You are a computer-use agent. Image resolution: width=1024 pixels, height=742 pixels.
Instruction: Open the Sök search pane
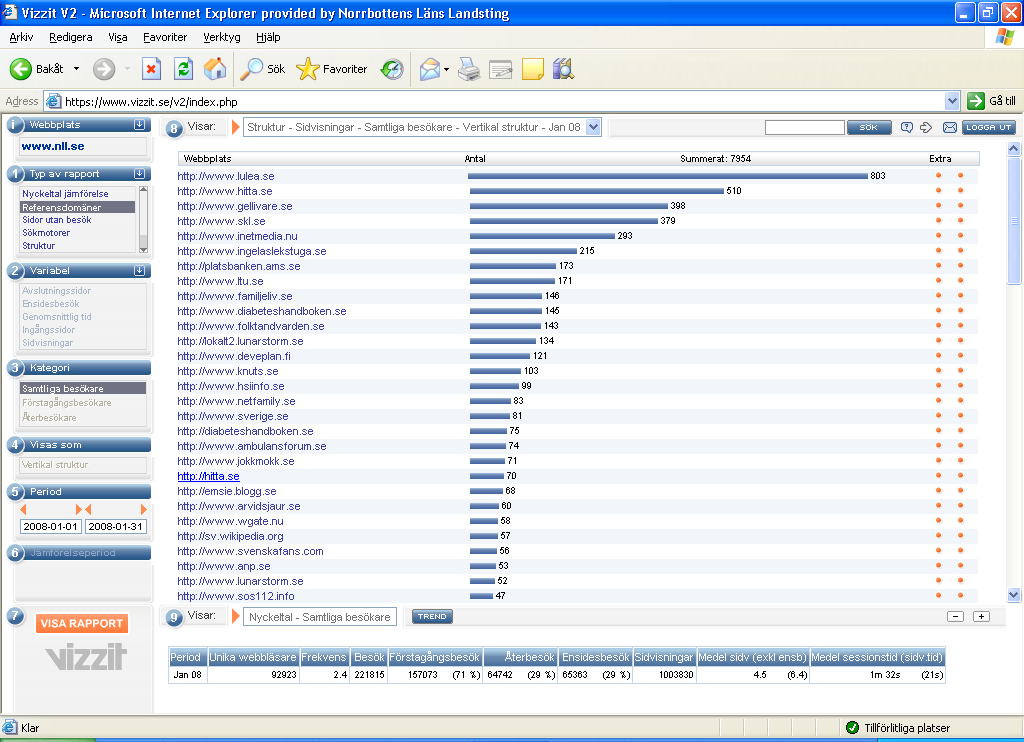263,69
